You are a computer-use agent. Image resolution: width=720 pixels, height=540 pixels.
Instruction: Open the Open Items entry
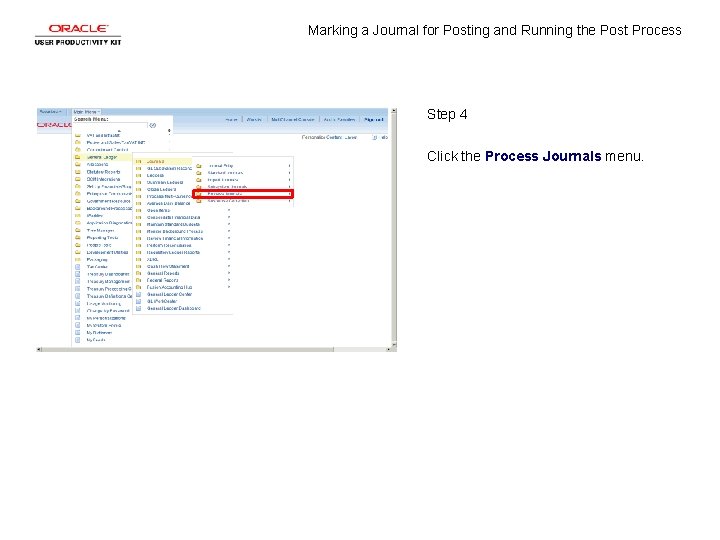coord(158,210)
